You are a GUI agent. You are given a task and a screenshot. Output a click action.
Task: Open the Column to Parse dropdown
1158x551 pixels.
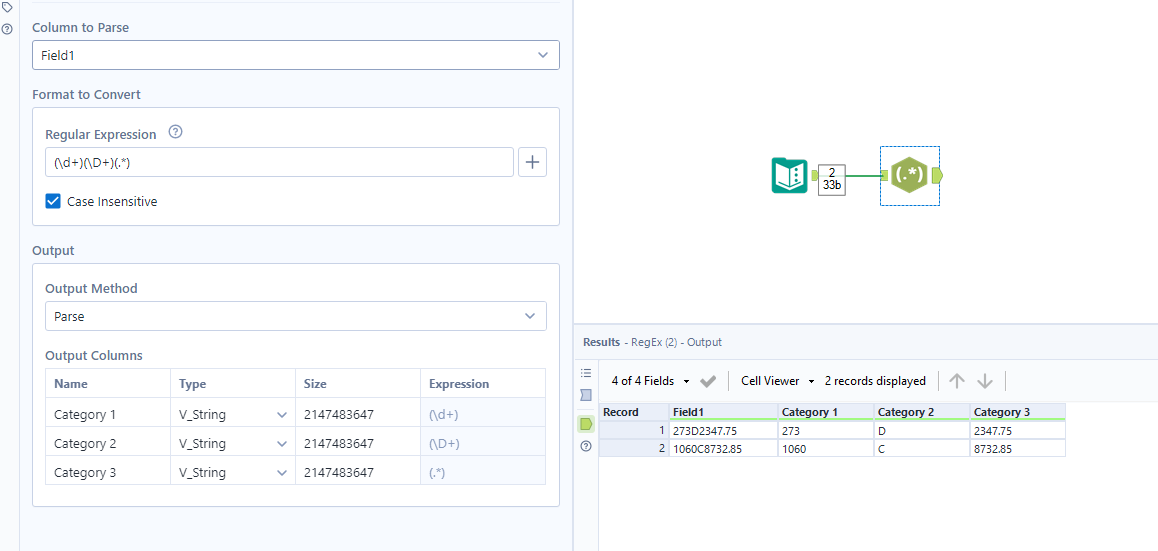tap(296, 55)
